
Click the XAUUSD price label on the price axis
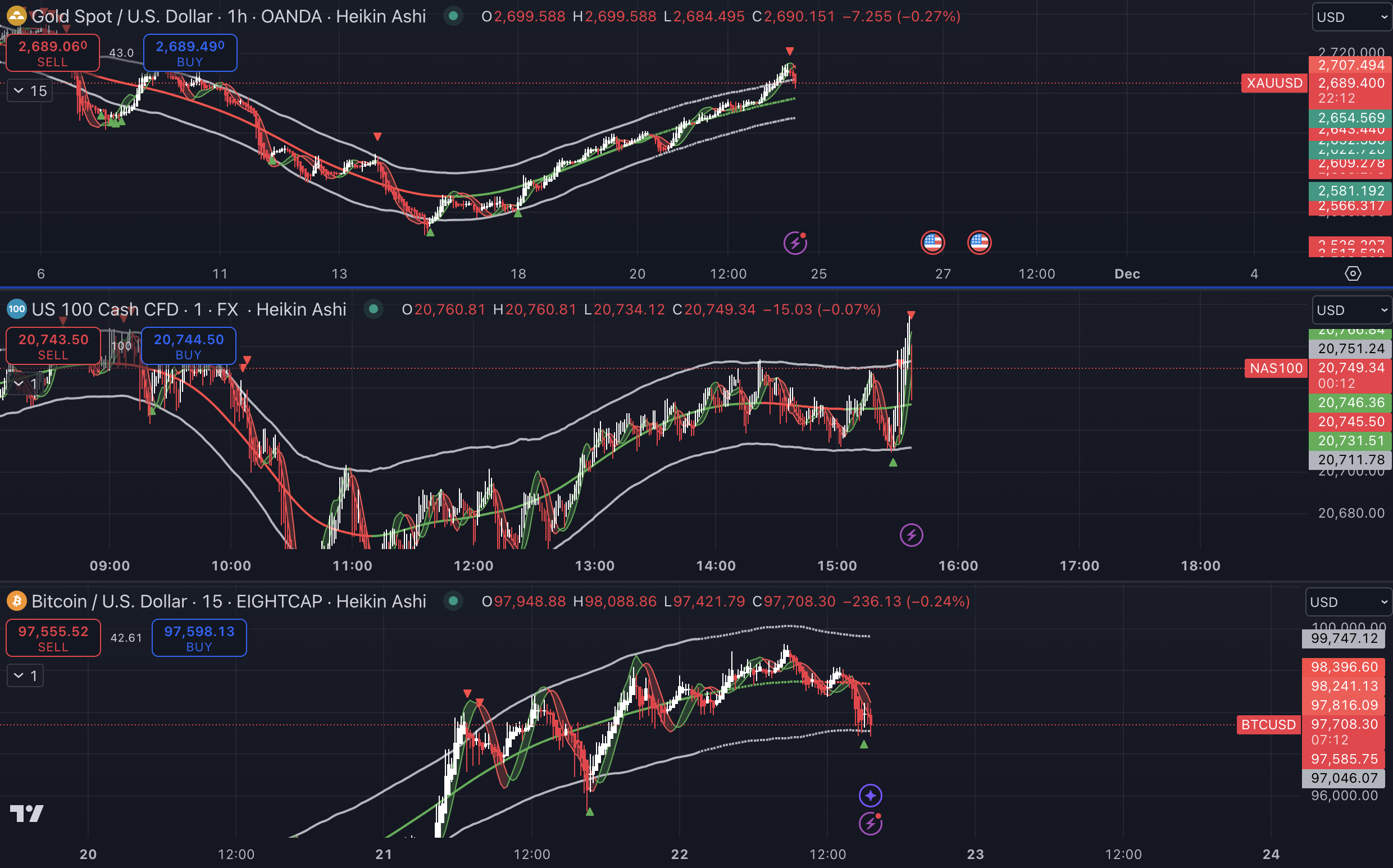click(1274, 83)
